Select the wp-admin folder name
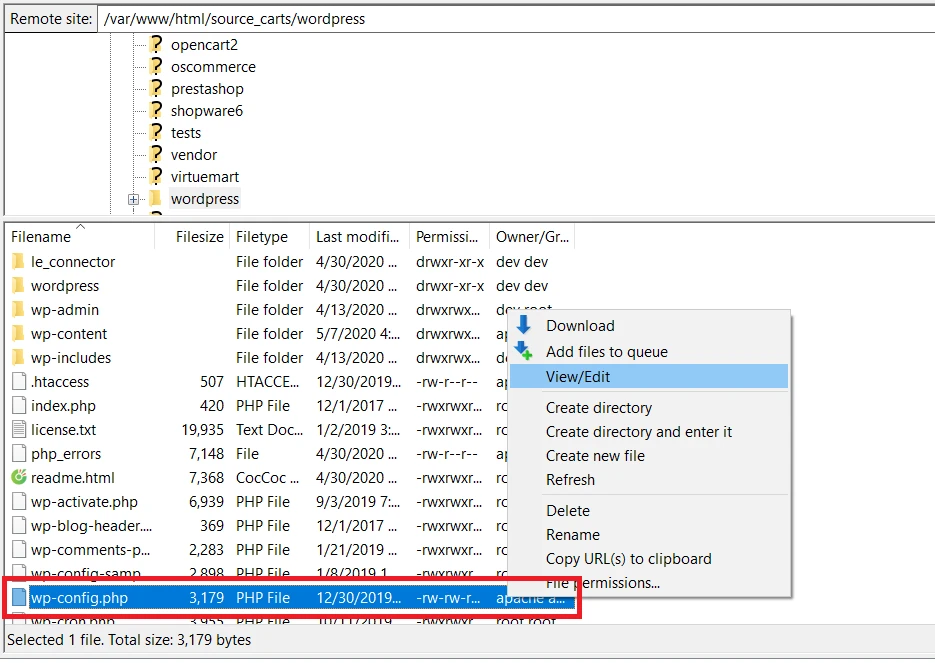This screenshot has height=663, width=935. (64, 310)
